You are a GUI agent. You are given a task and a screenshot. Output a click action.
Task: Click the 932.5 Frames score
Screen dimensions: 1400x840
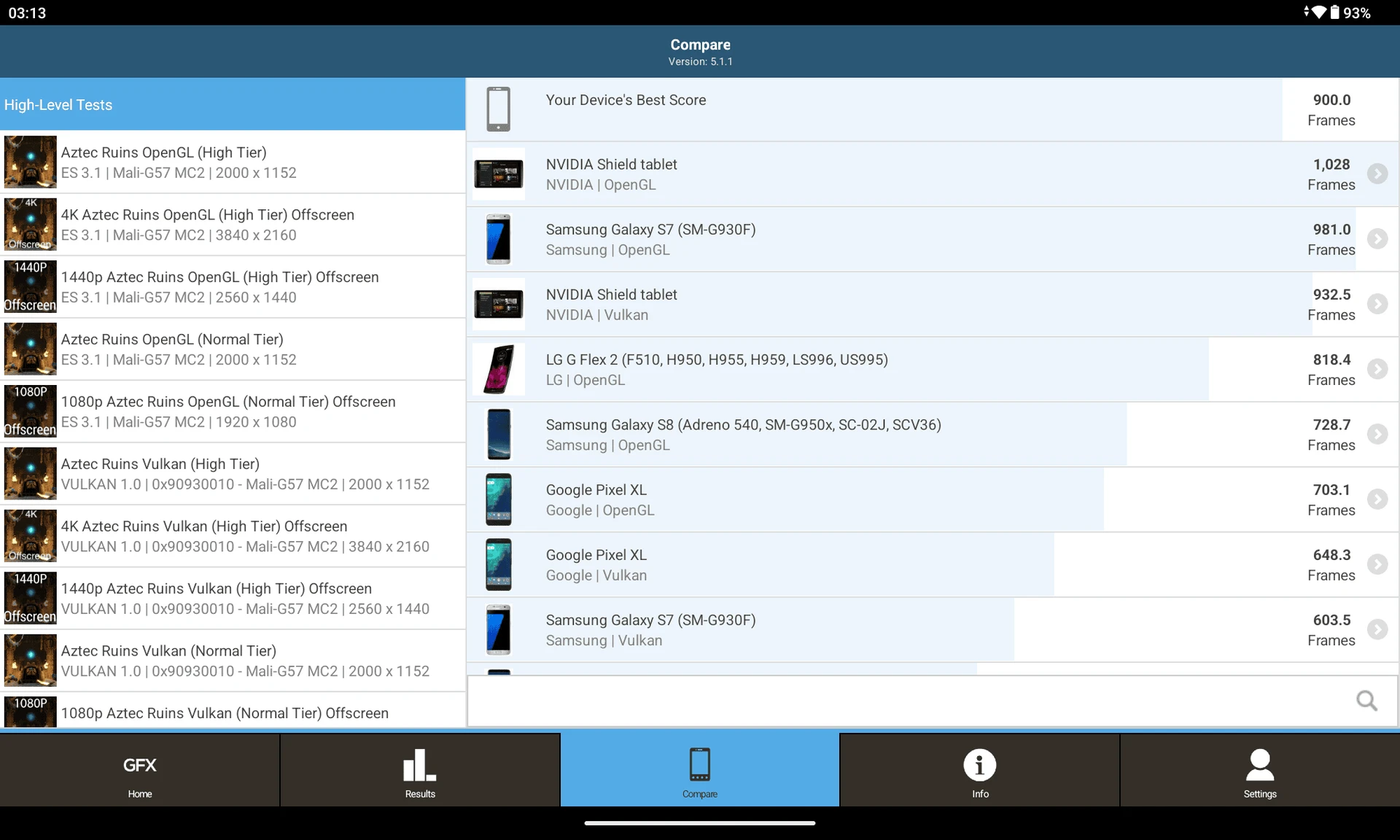tap(1331, 304)
